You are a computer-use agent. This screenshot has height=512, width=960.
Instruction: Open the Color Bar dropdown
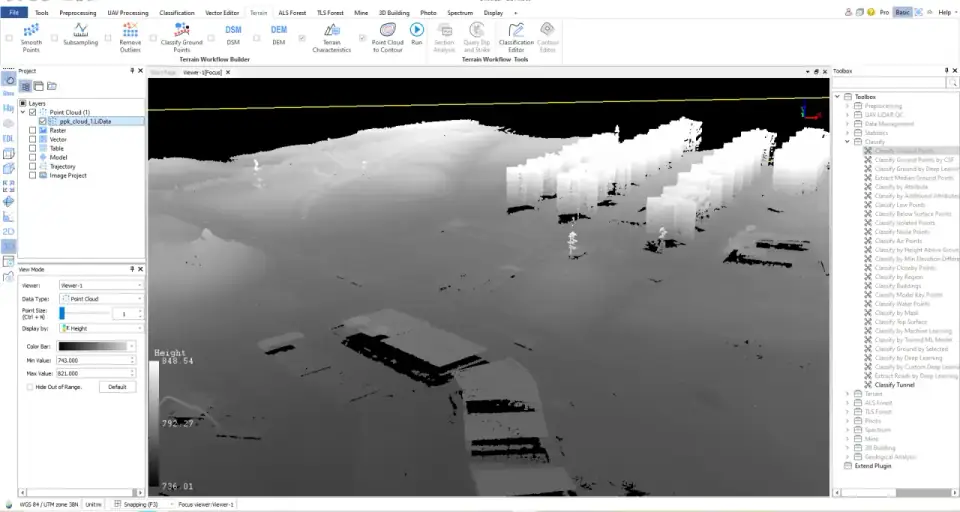[132, 347]
